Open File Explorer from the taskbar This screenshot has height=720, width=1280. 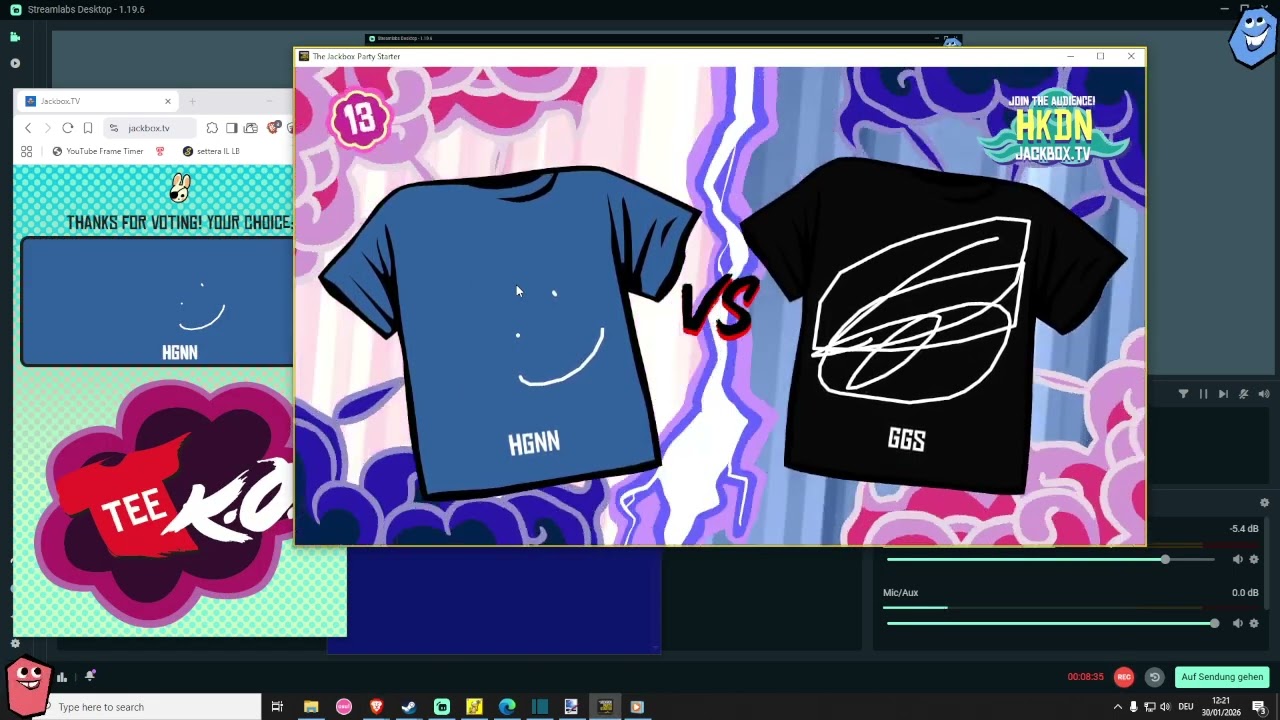[311, 707]
